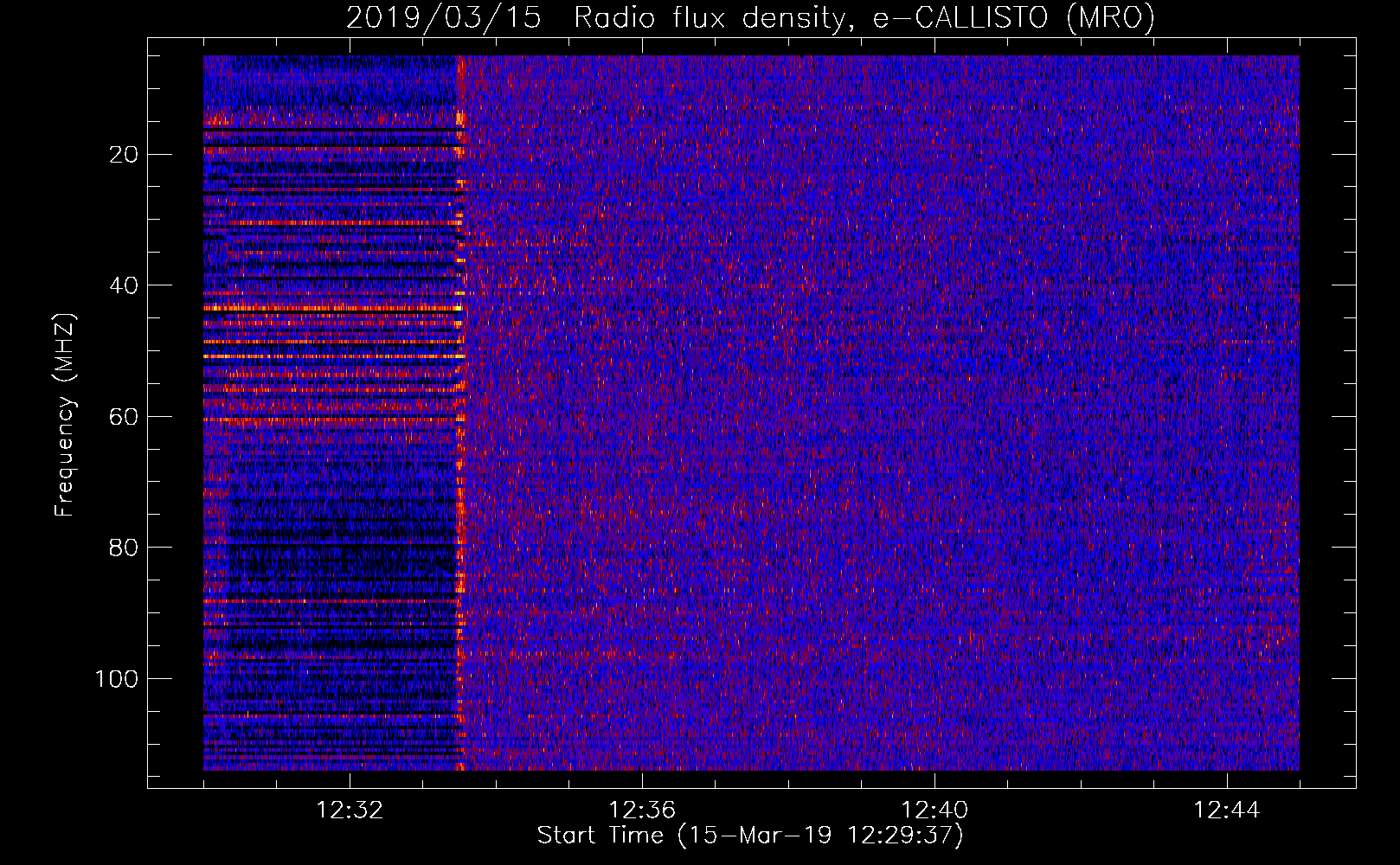
Task: Click the date '2019/03/15' in the title
Action: (444, 17)
